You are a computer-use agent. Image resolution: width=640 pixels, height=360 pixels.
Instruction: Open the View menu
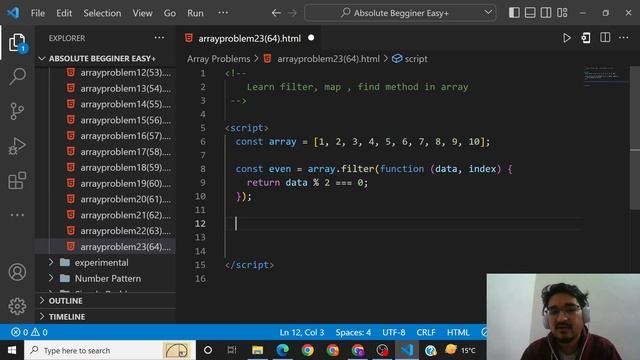[x=142, y=13]
